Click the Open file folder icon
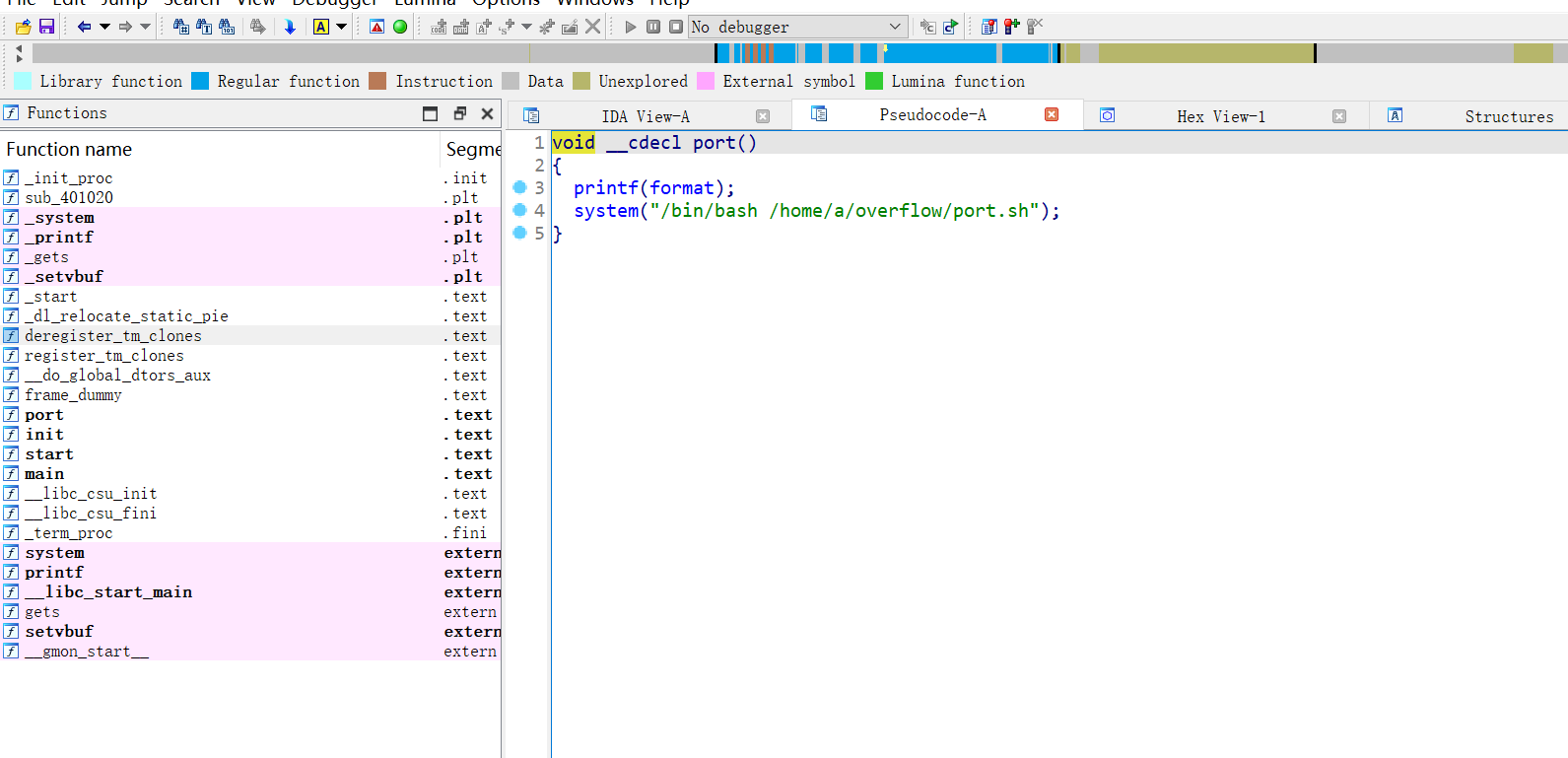 tap(24, 27)
